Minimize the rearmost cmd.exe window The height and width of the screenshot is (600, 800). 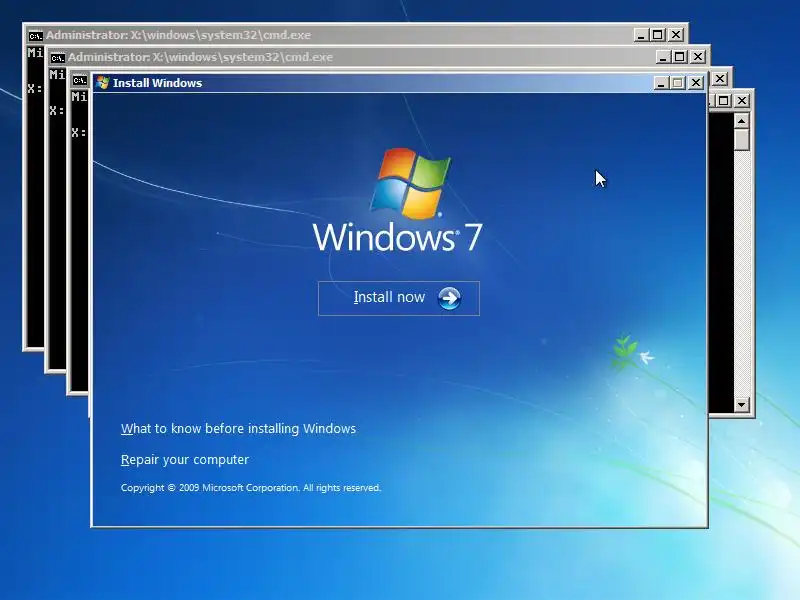pyautogui.click(x=641, y=35)
